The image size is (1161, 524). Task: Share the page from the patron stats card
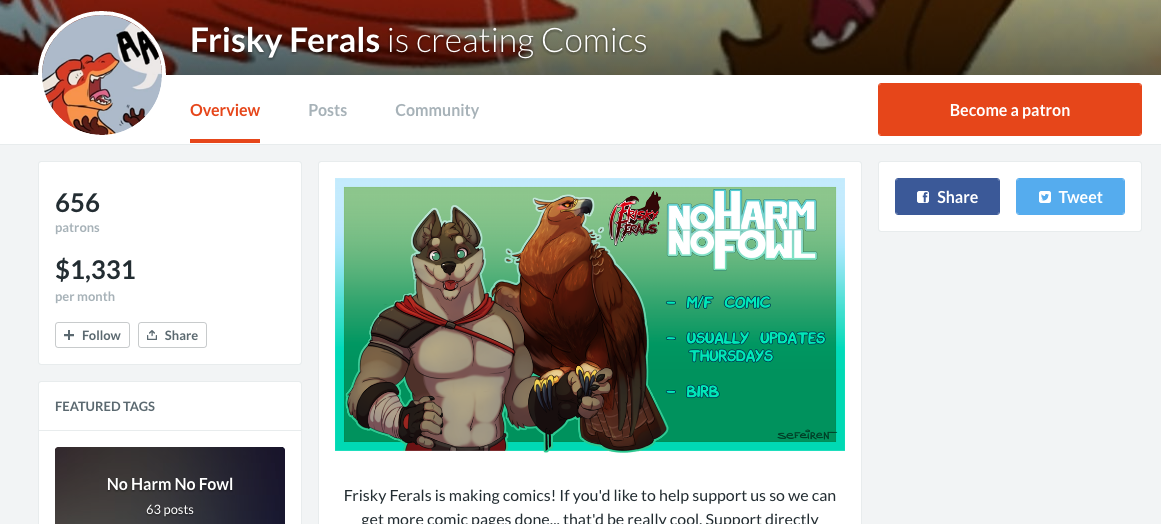(173, 335)
